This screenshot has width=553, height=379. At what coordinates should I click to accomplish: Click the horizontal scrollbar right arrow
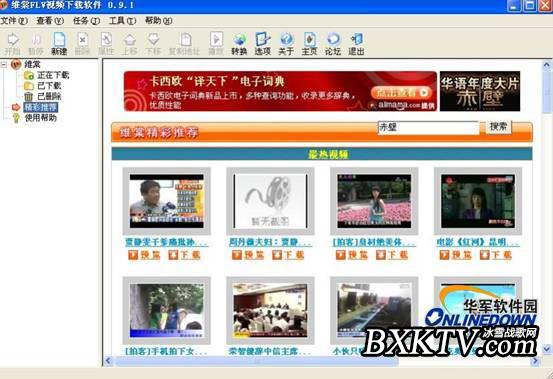coord(535,361)
